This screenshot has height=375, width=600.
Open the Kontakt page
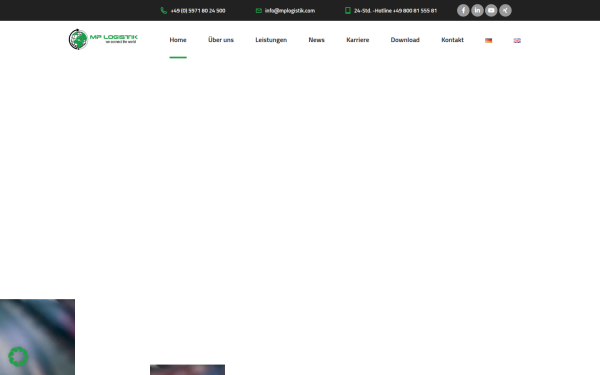click(x=452, y=40)
